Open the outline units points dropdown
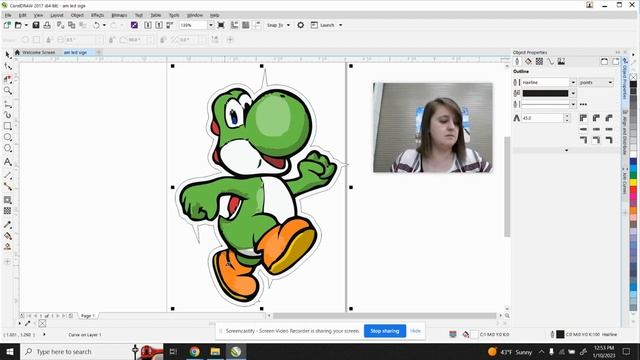This screenshot has height=360, width=640. click(x=596, y=82)
